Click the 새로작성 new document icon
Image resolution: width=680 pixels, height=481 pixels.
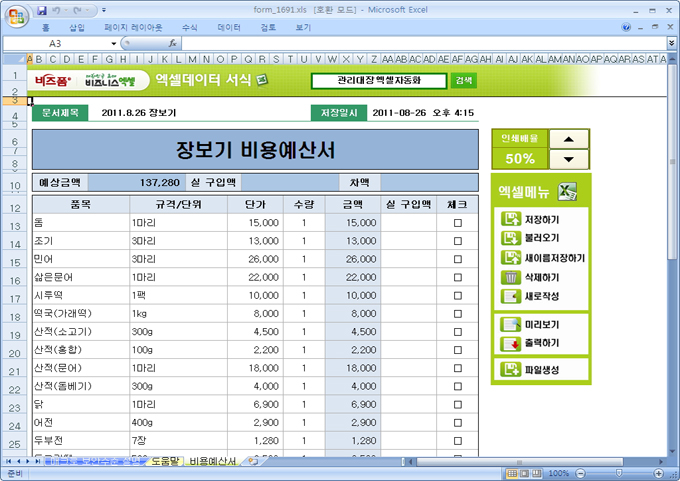pos(511,296)
